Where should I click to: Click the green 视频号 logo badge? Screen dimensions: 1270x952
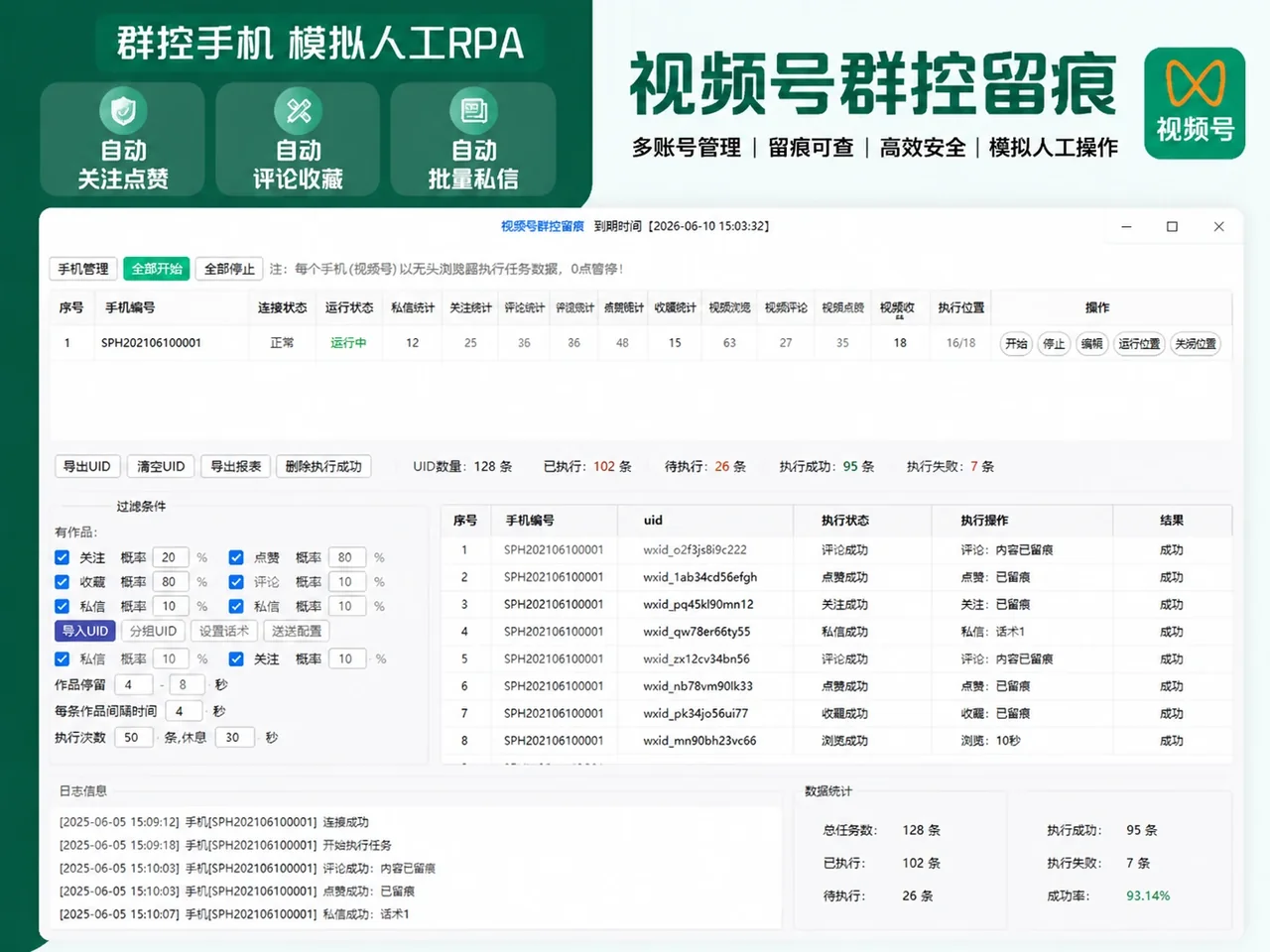pyautogui.click(x=1195, y=103)
